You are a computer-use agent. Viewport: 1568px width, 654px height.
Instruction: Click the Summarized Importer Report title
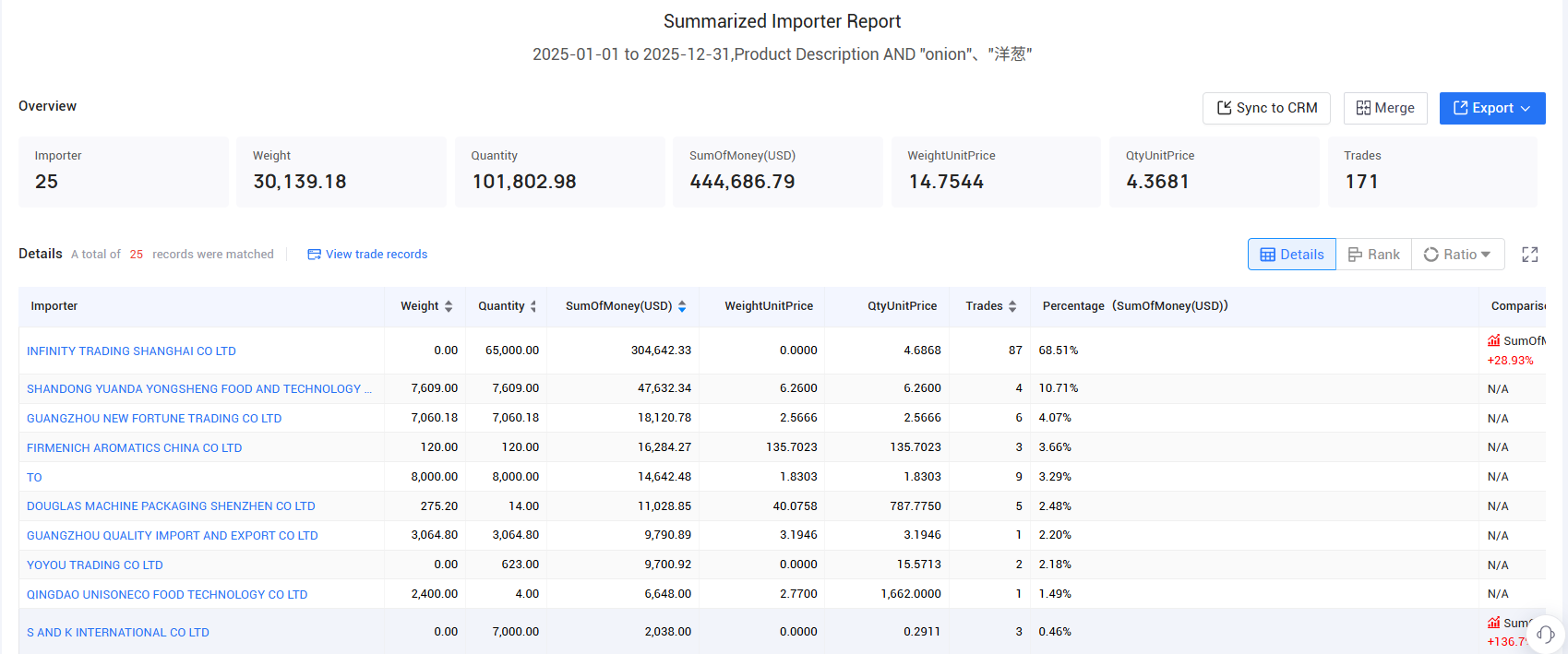[x=782, y=21]
